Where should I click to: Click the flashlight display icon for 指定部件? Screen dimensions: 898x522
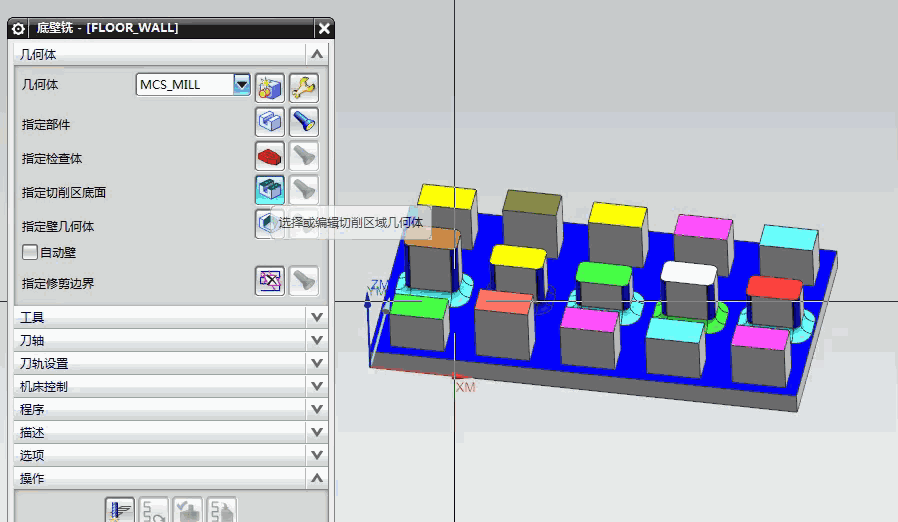[x=304, y=121]
